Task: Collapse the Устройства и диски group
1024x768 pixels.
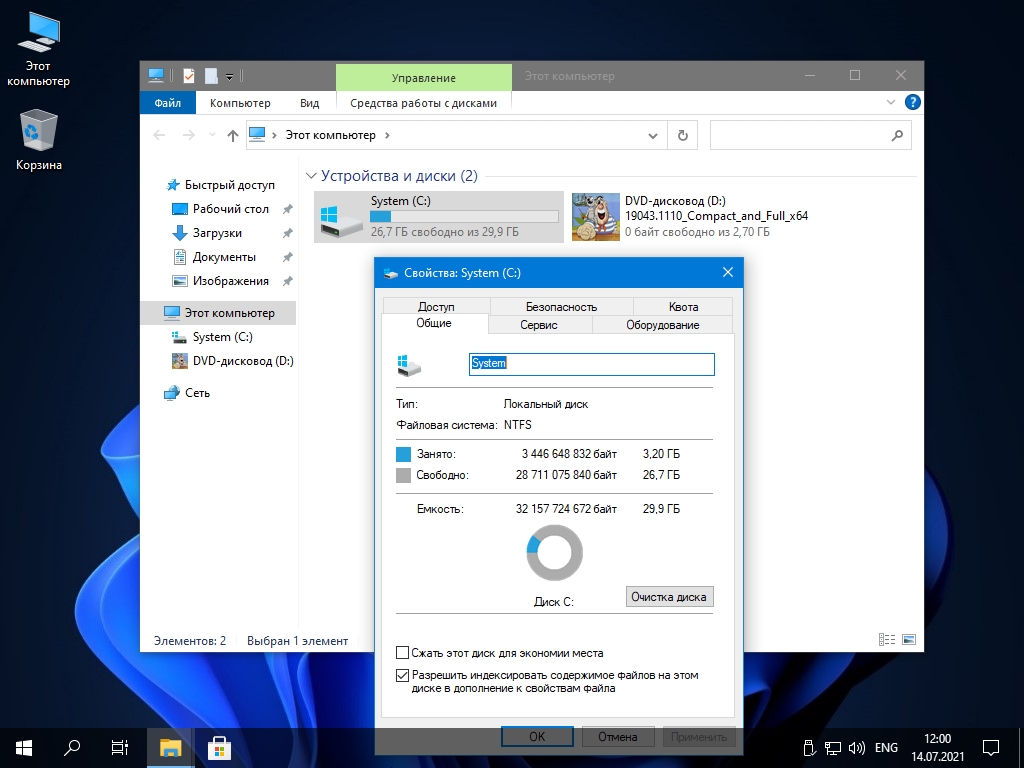Action: click(x=311, y=177)
